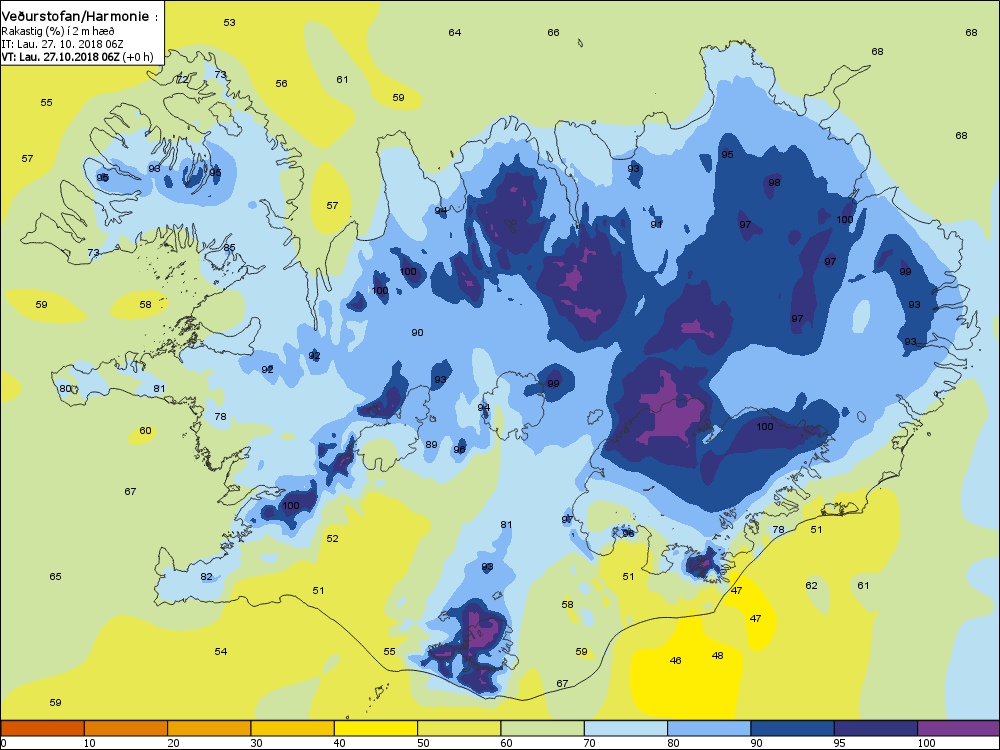The height and width of the screenshot is (750, 1000).
Task: Select the indigo 95–100 legend swatch
Action: click(x=876, y=728)
